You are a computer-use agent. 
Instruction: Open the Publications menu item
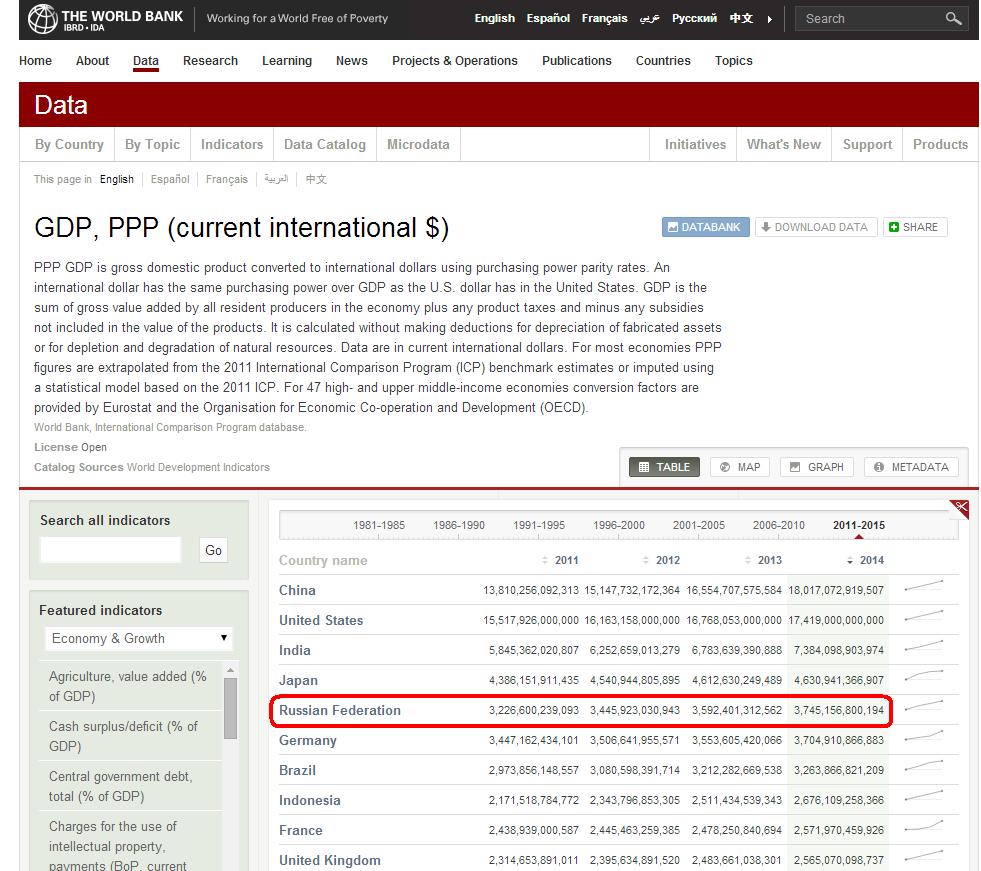[576, 61]
